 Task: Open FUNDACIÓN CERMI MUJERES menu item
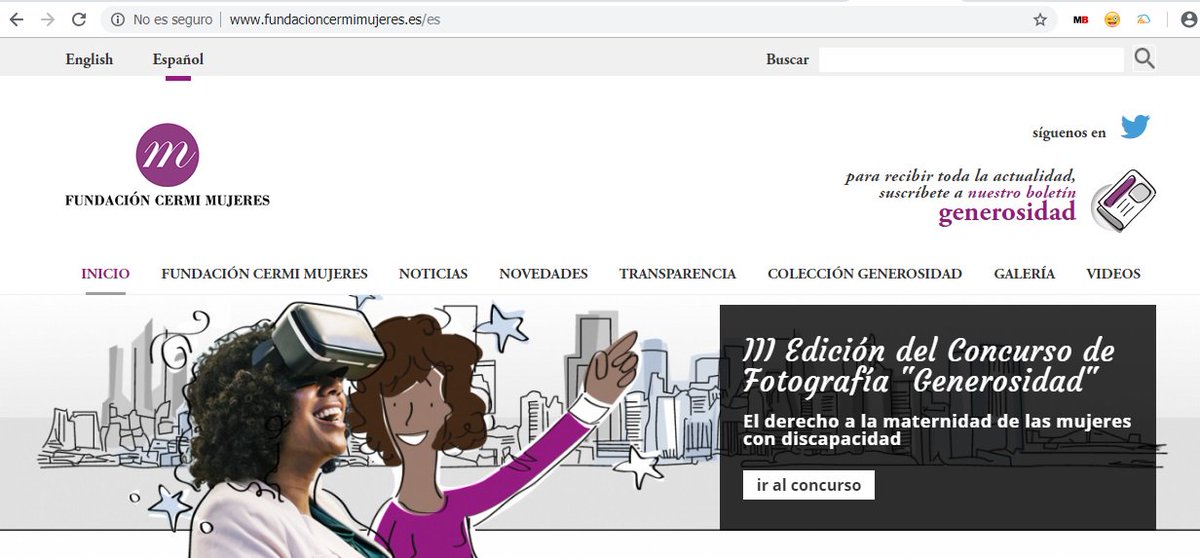coord(264,274)
